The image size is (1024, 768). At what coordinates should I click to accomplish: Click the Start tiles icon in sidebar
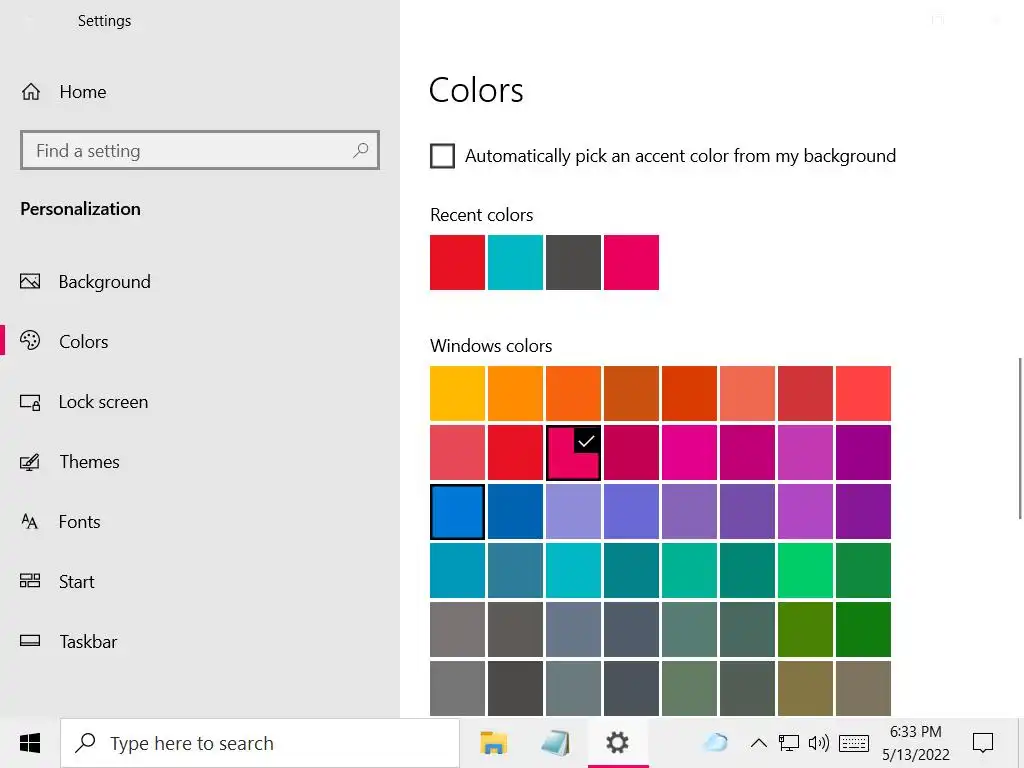coord(30,582)
